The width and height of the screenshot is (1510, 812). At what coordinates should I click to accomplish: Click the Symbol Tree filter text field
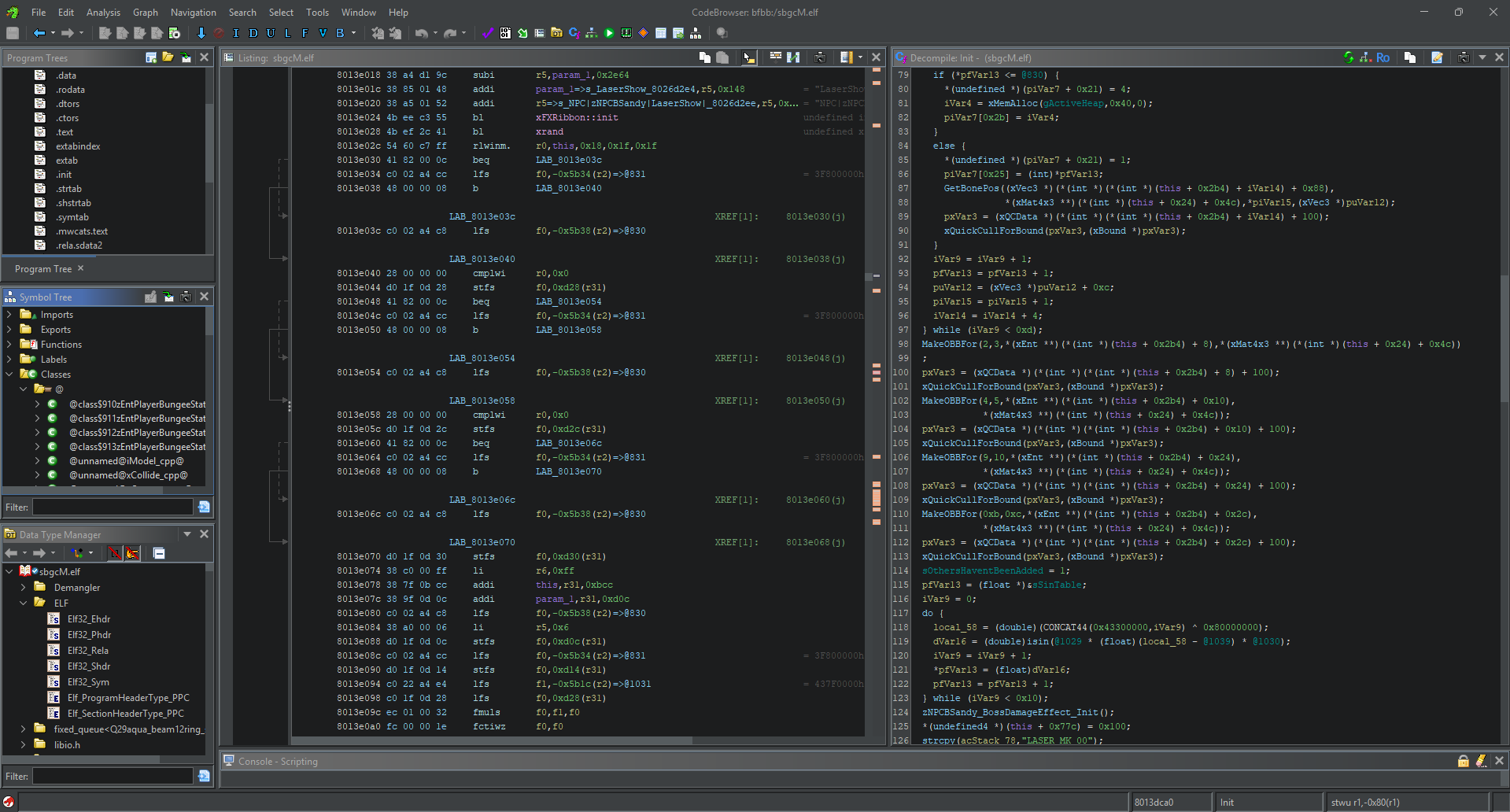(113, 507)
